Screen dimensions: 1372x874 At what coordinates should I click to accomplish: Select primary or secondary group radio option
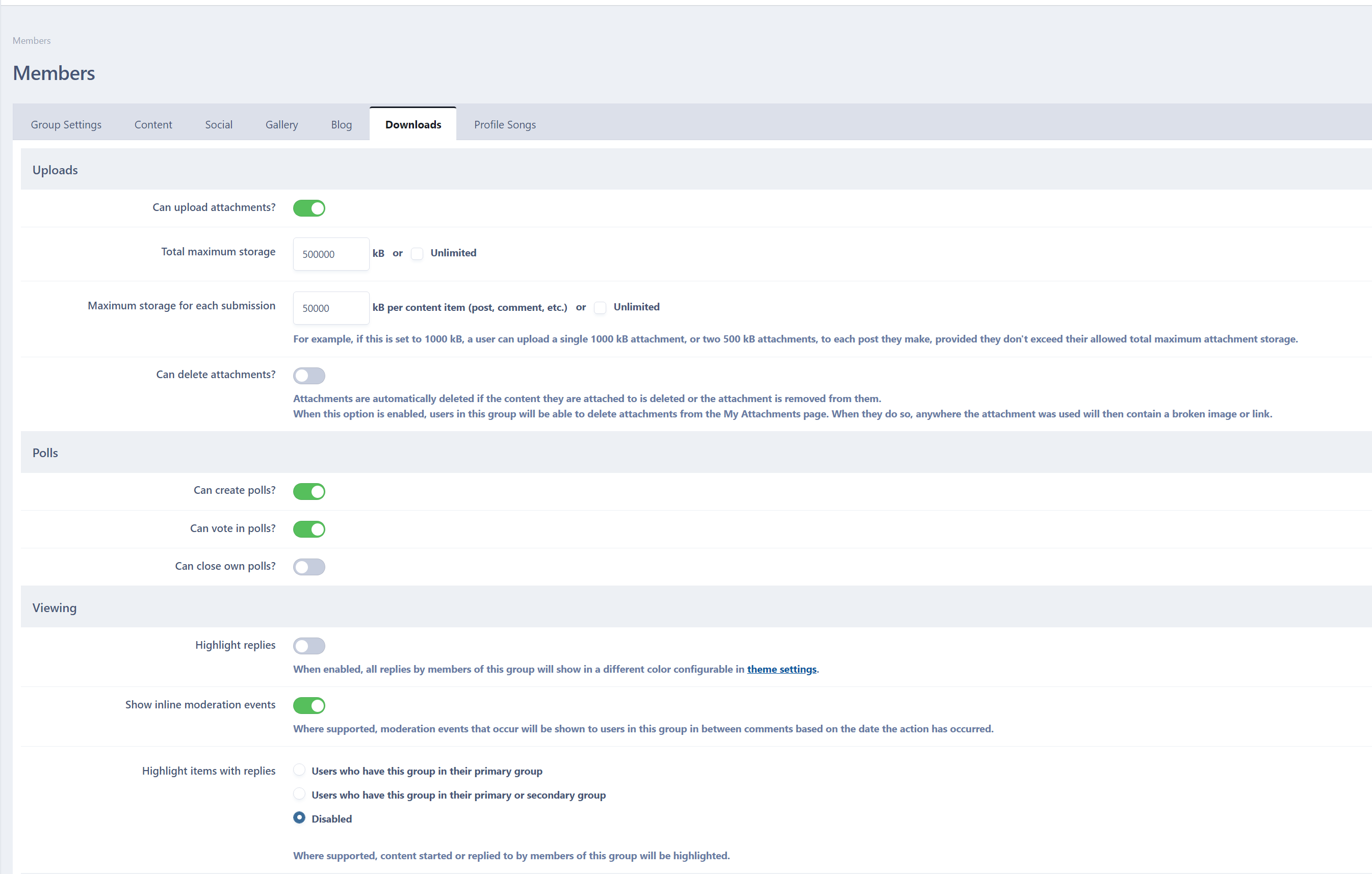coord(299,793)
